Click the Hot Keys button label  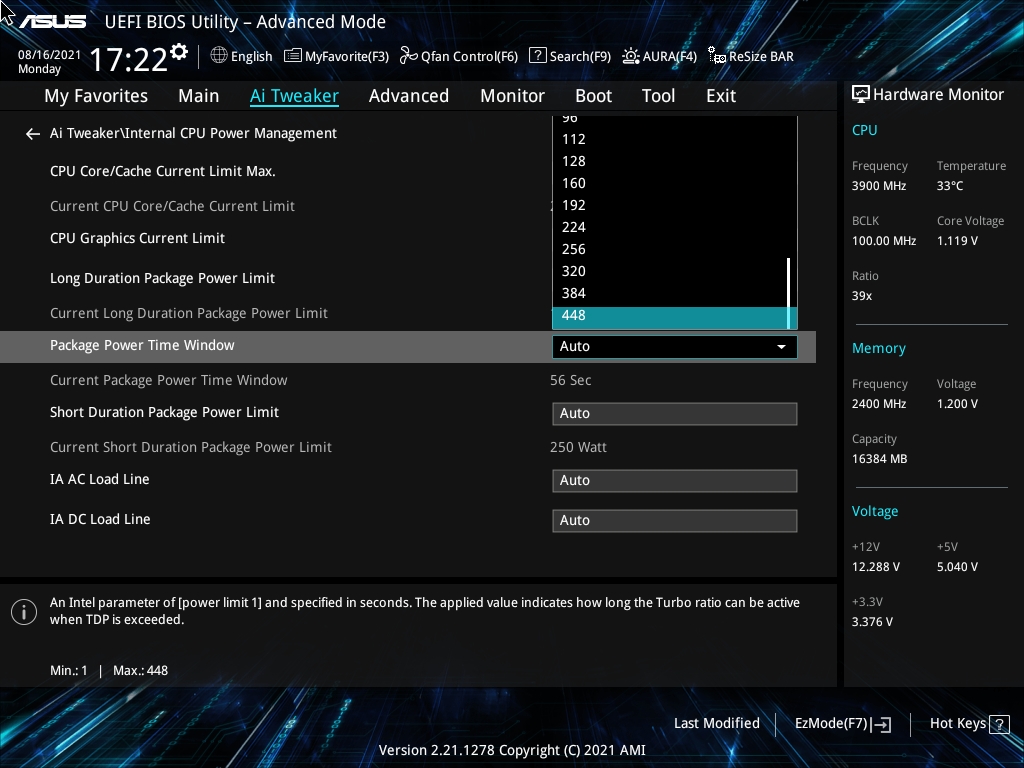(x=957, y=724)
